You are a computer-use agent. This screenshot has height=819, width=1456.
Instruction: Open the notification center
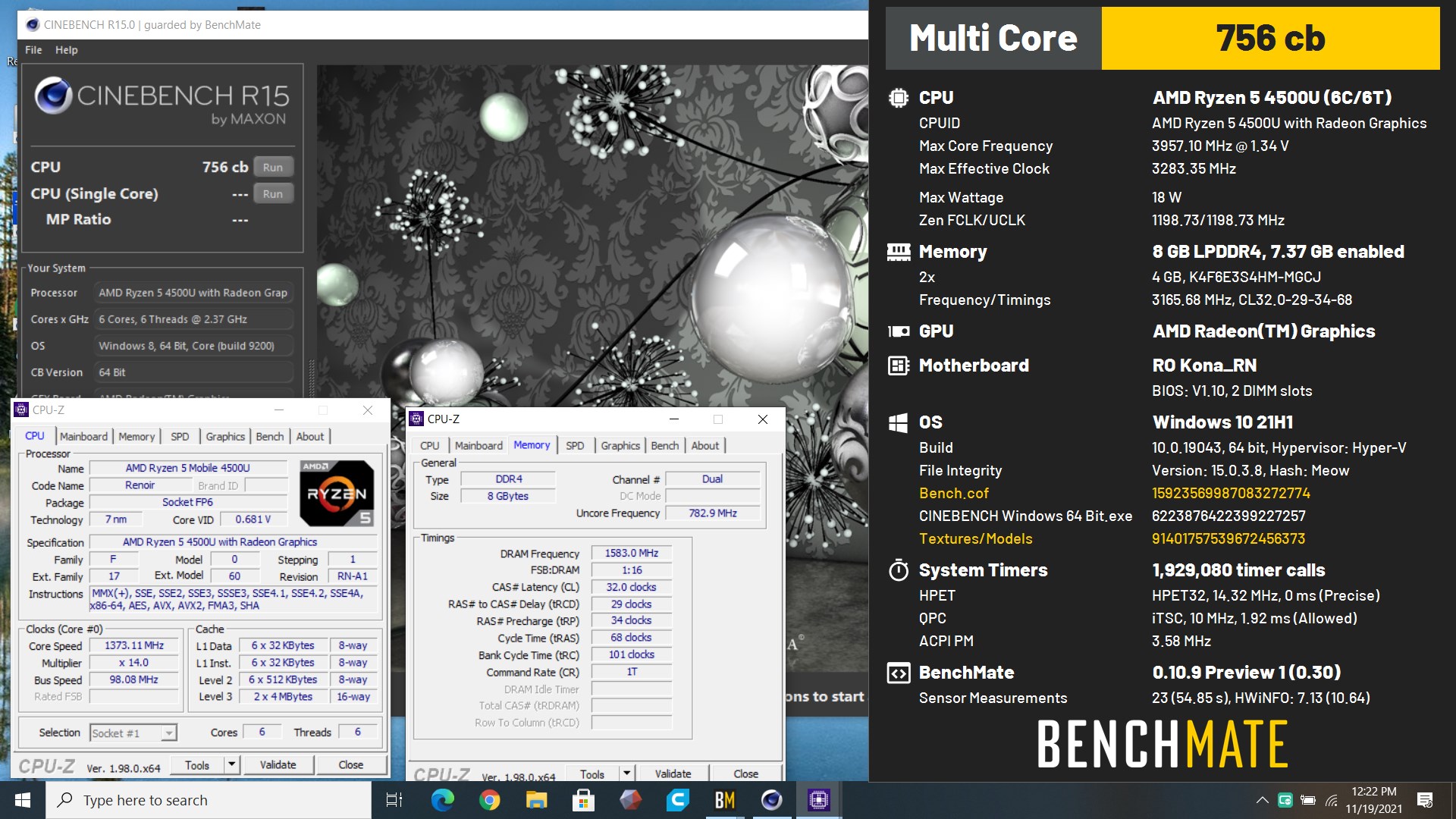pyautogui.click(x=1425, y=800)
